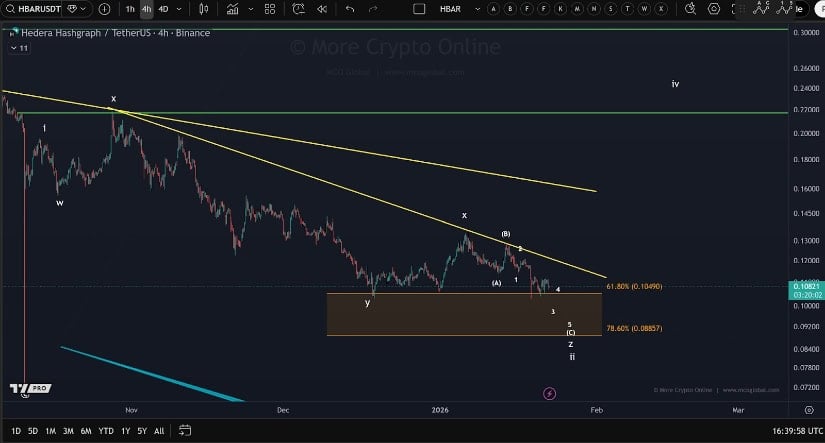This screenshot has width=825, height=443.
Task: Switch to the 1h timeframe
Action: [130, 9]
